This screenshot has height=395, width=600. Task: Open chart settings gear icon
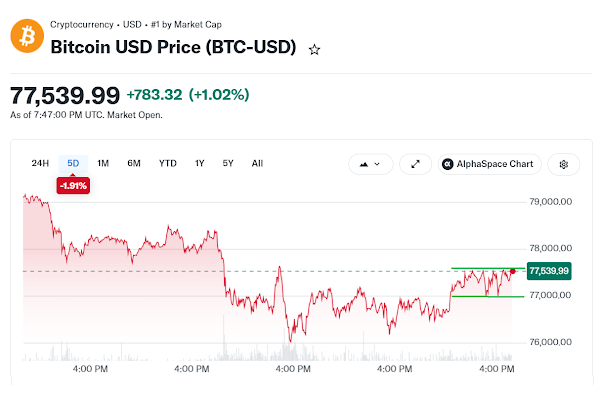[563, 164]
